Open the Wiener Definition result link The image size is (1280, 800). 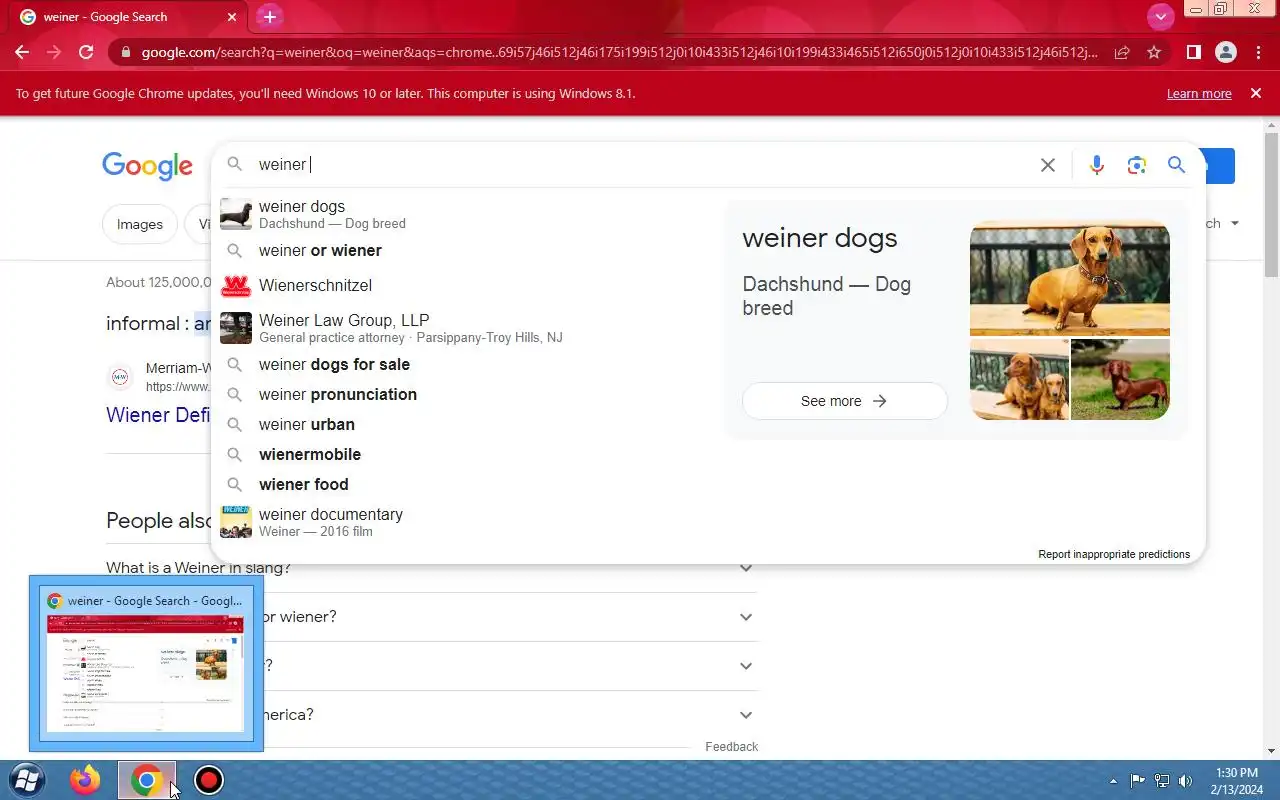158,415
